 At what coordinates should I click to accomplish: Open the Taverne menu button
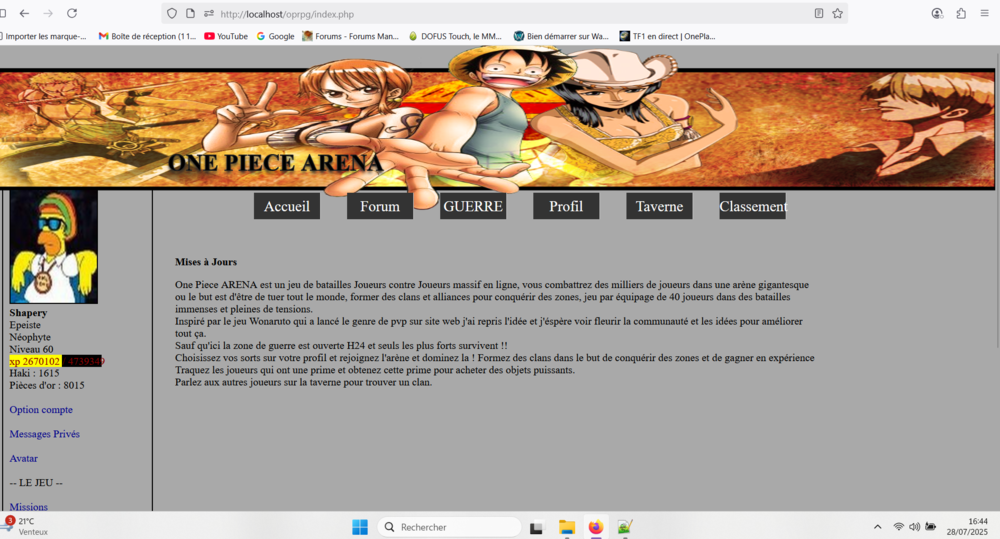(659, 206)
